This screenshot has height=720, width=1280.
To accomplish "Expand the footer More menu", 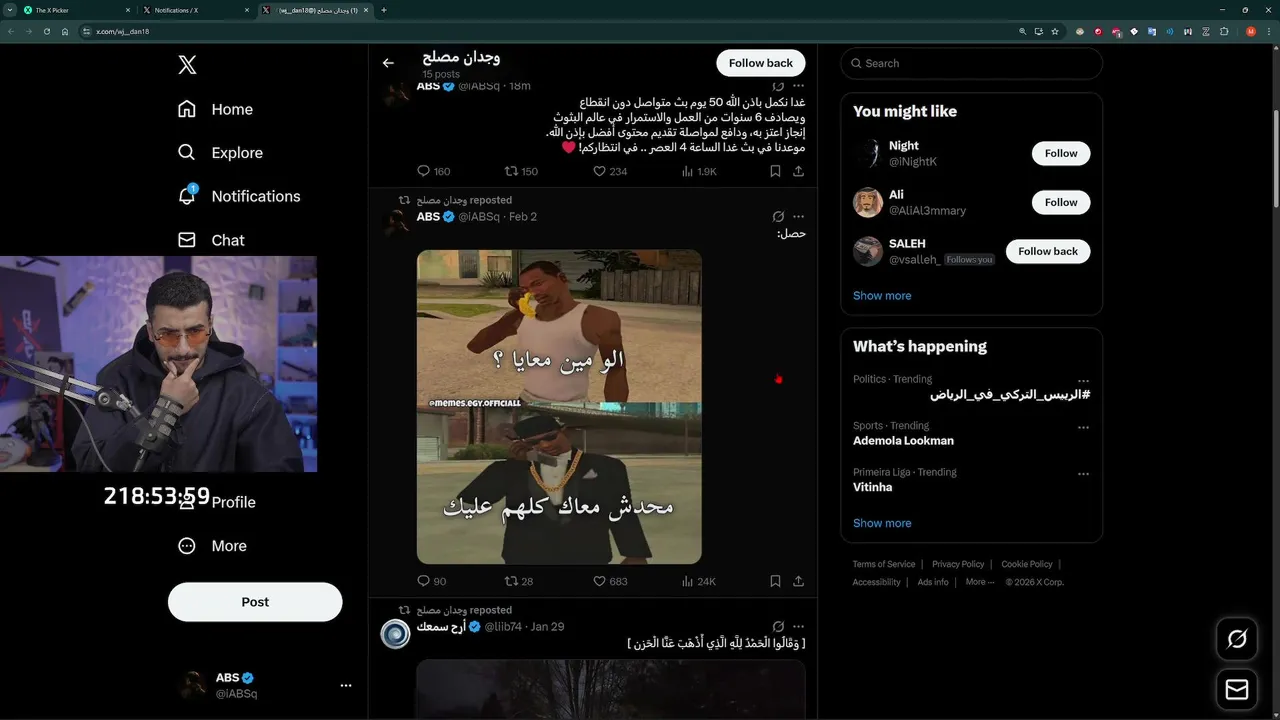I will (979, 582).
